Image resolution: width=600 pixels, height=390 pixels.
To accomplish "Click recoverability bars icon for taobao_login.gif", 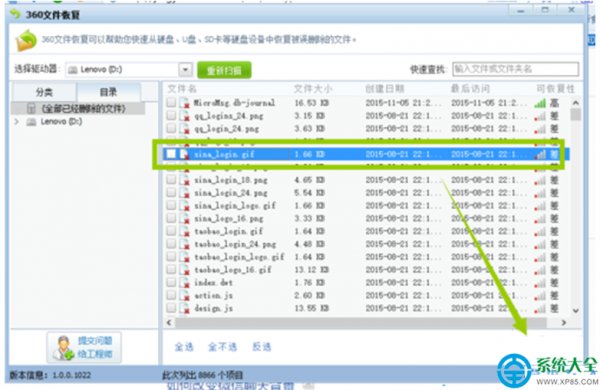I will click(x=540, y=231).
